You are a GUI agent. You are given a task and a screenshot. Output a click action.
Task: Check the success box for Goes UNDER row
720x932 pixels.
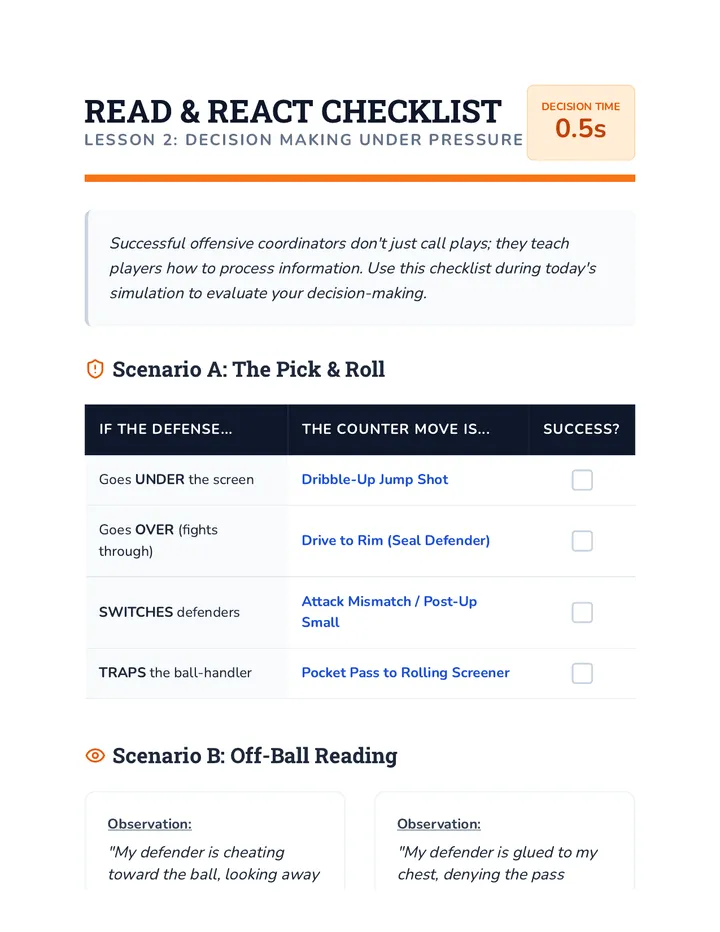point(582,480)
